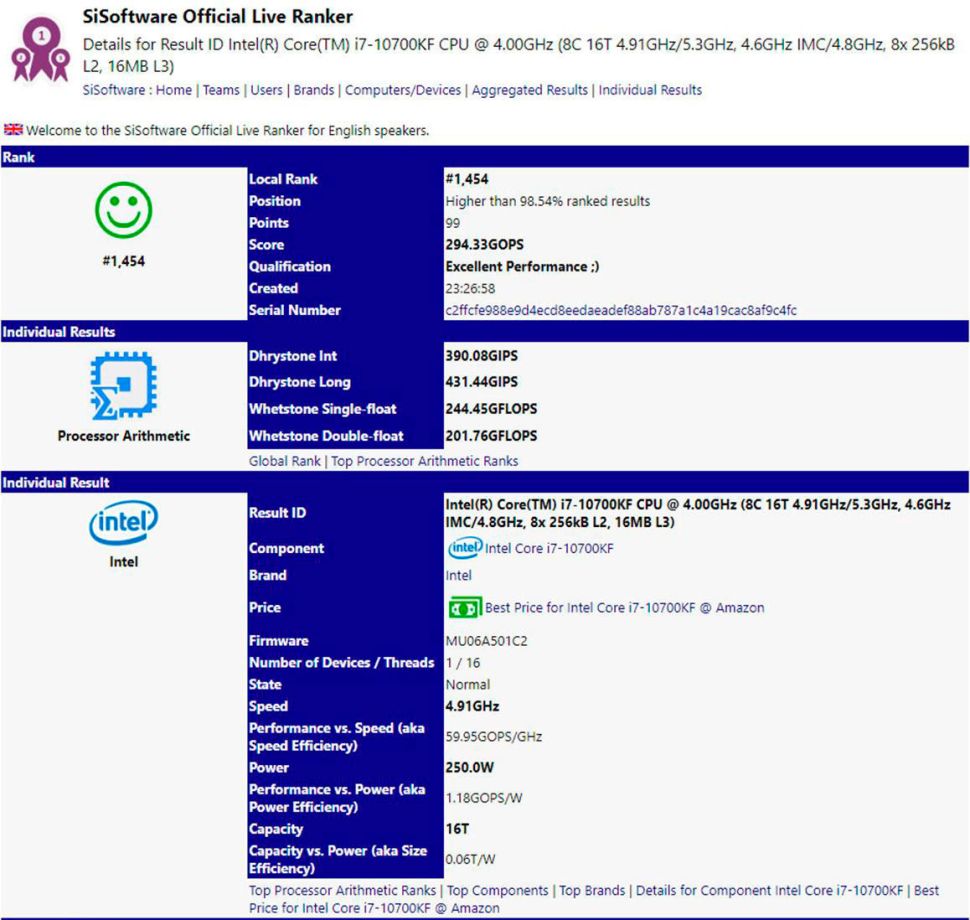The height and width of the screenshot is (920, 970).
Task: Select 'Higher than 98.54% ranked results' text
Action: click(x=547, y=201)
